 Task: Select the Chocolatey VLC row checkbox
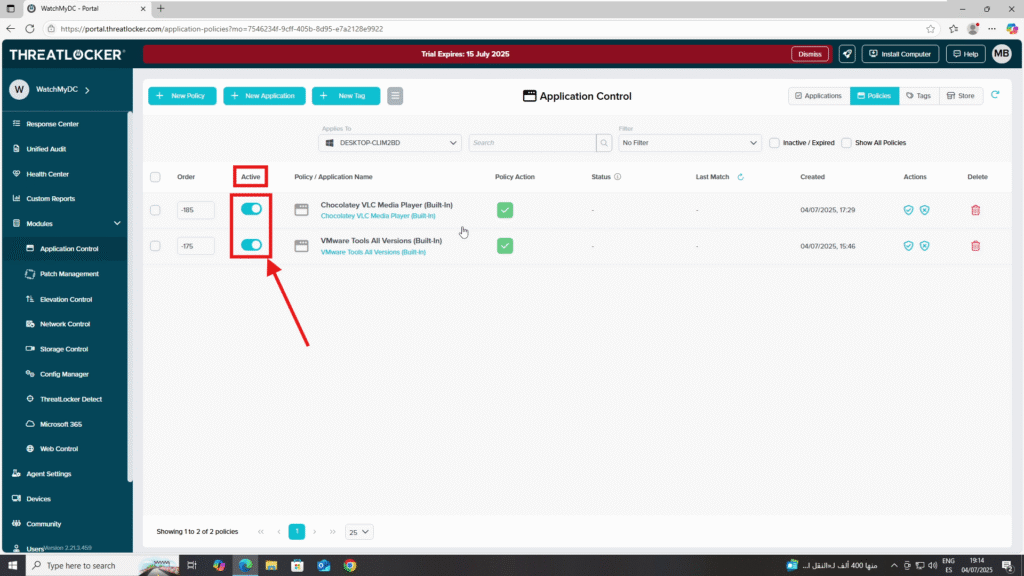155,210
